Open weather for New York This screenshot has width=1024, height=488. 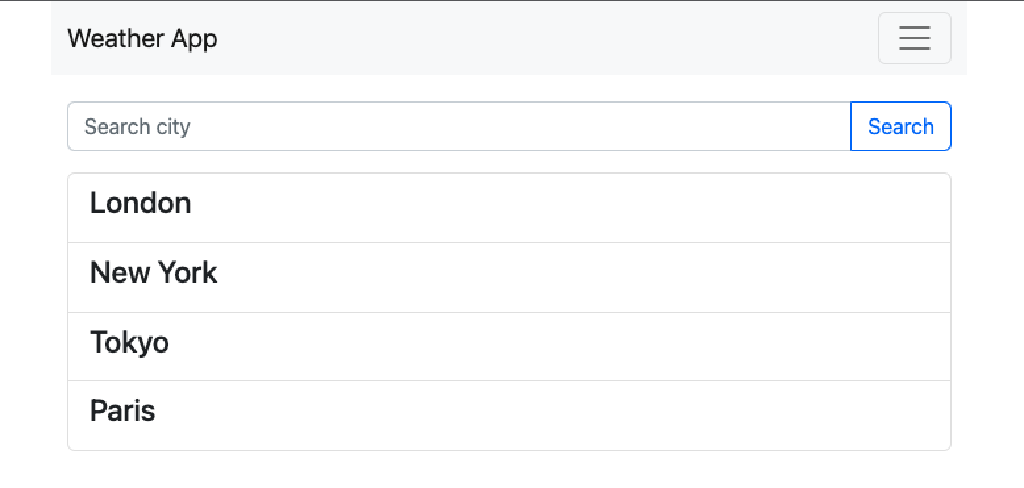click(x=509, y=277)
